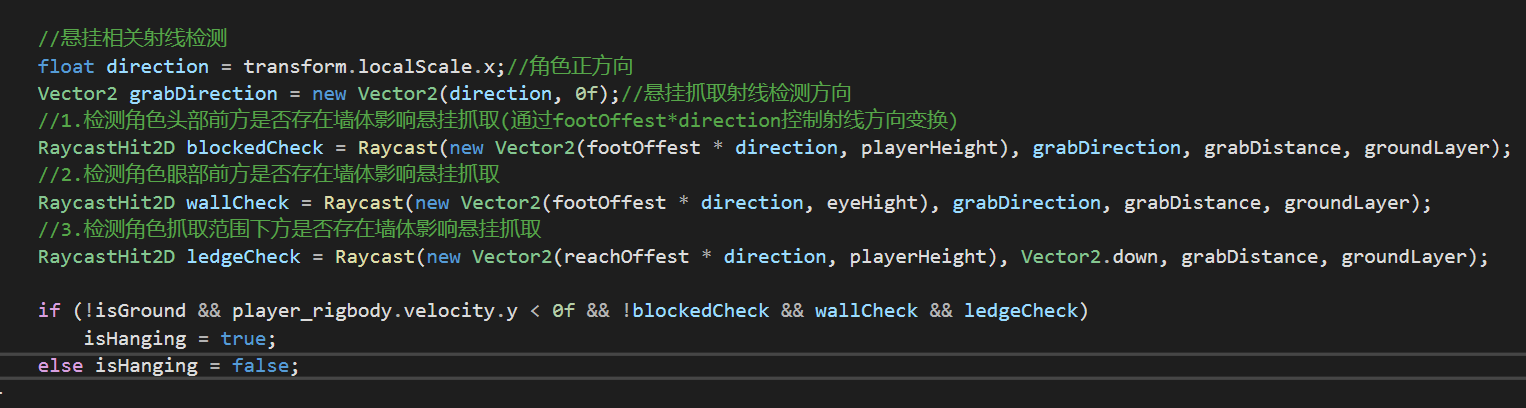Click the first comment line about 悬挂相关射线检测

pyautogui.click(x=132, y=40)
